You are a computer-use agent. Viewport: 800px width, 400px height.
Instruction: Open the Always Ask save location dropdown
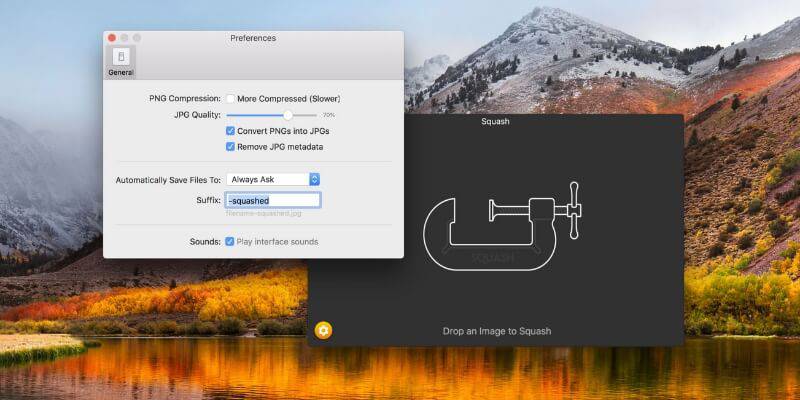pos(273,179)
